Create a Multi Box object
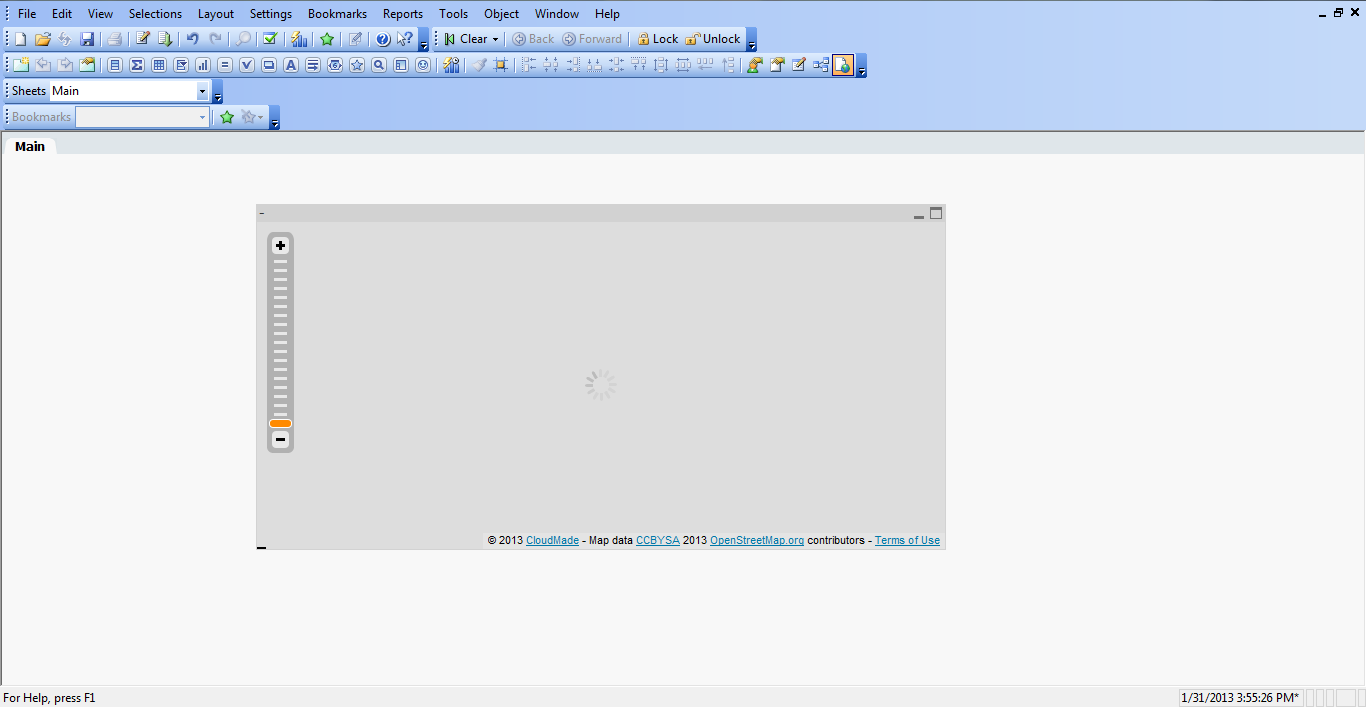 181,65
